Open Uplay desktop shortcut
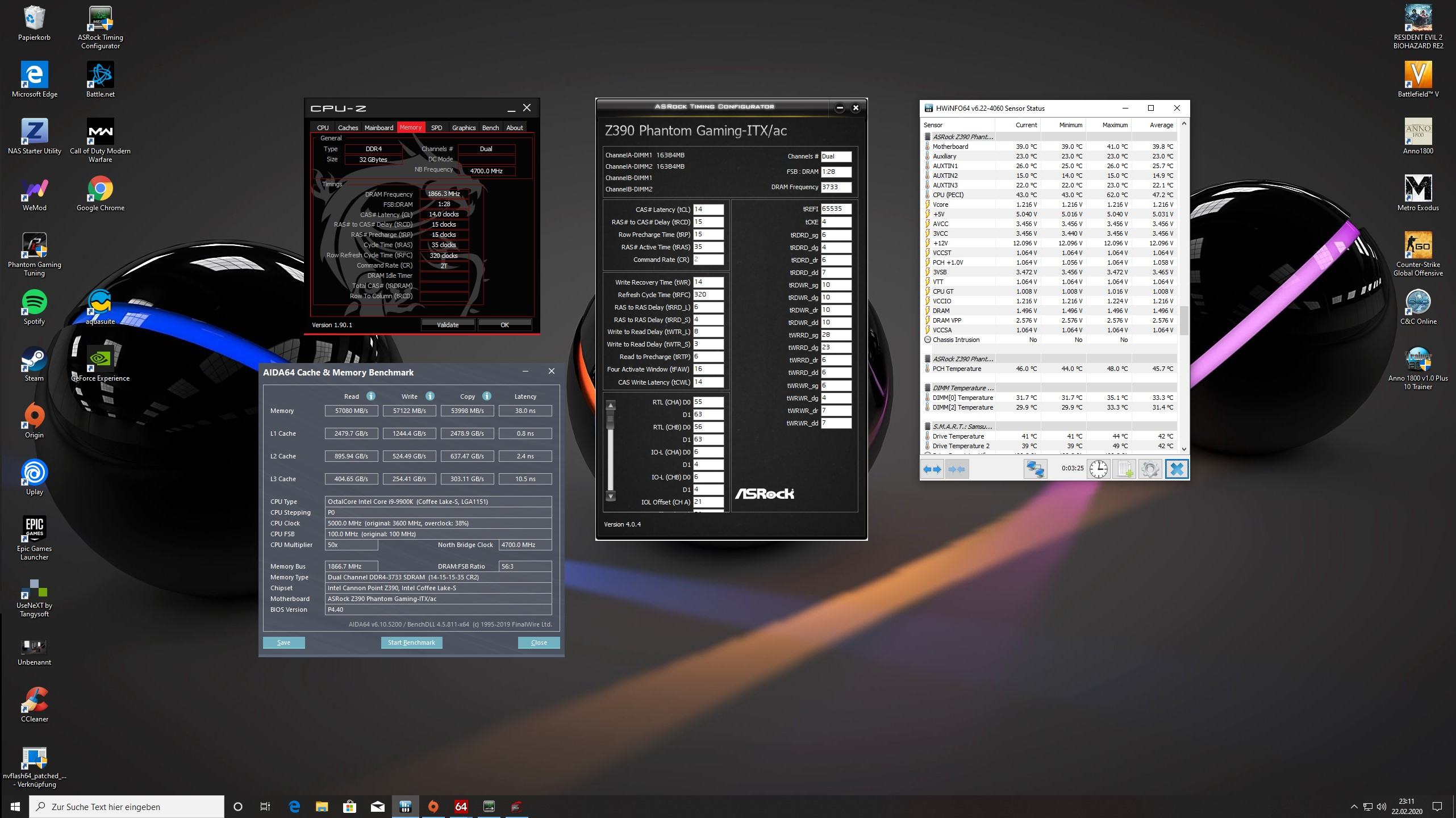 [34, 478]
